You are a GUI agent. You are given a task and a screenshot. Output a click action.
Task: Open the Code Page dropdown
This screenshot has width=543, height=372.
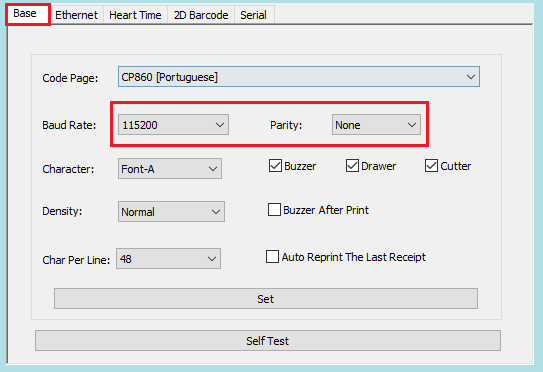click(299, 77)
